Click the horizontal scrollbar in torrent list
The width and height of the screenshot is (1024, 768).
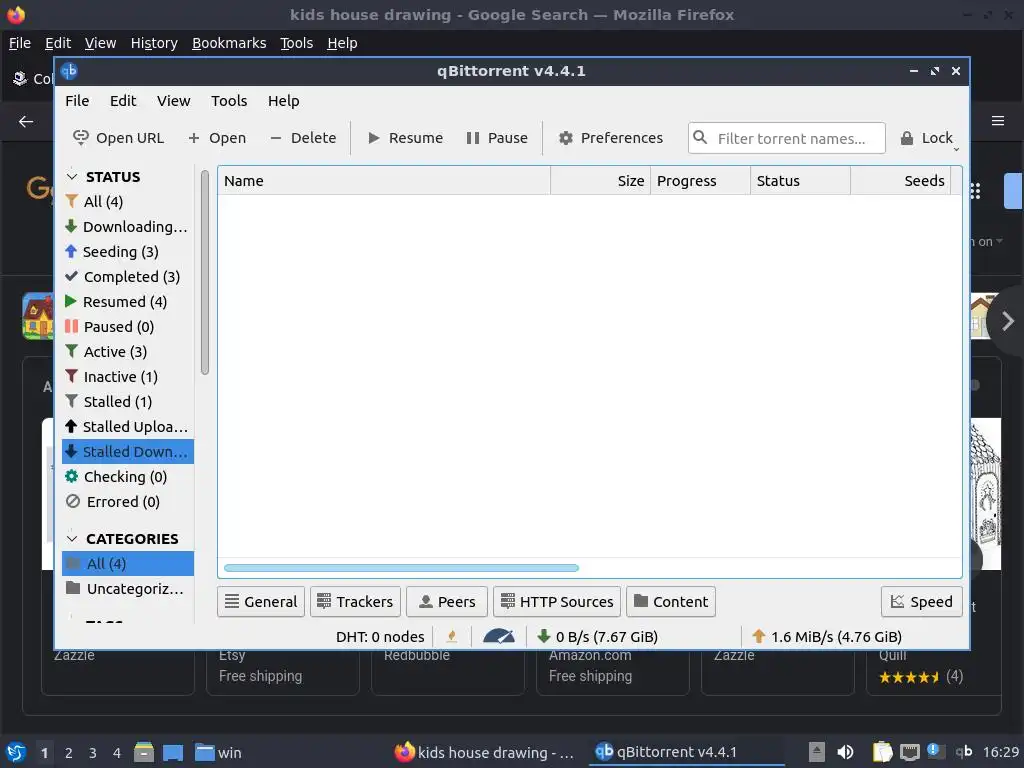coord(401,568)
